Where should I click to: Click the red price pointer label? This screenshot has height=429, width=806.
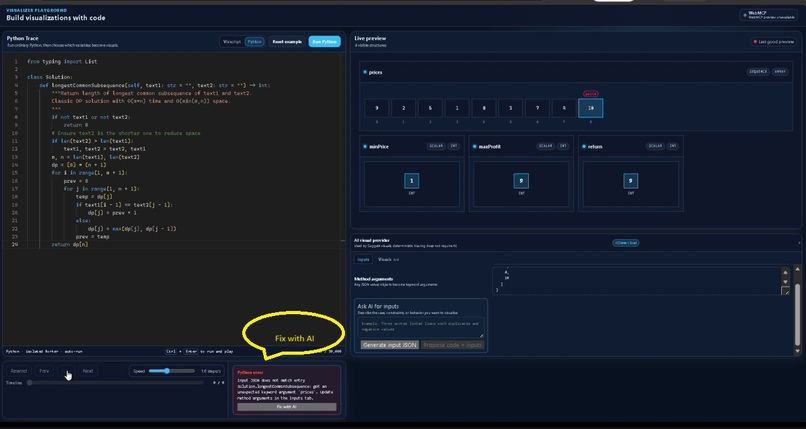tap(591, 94)
